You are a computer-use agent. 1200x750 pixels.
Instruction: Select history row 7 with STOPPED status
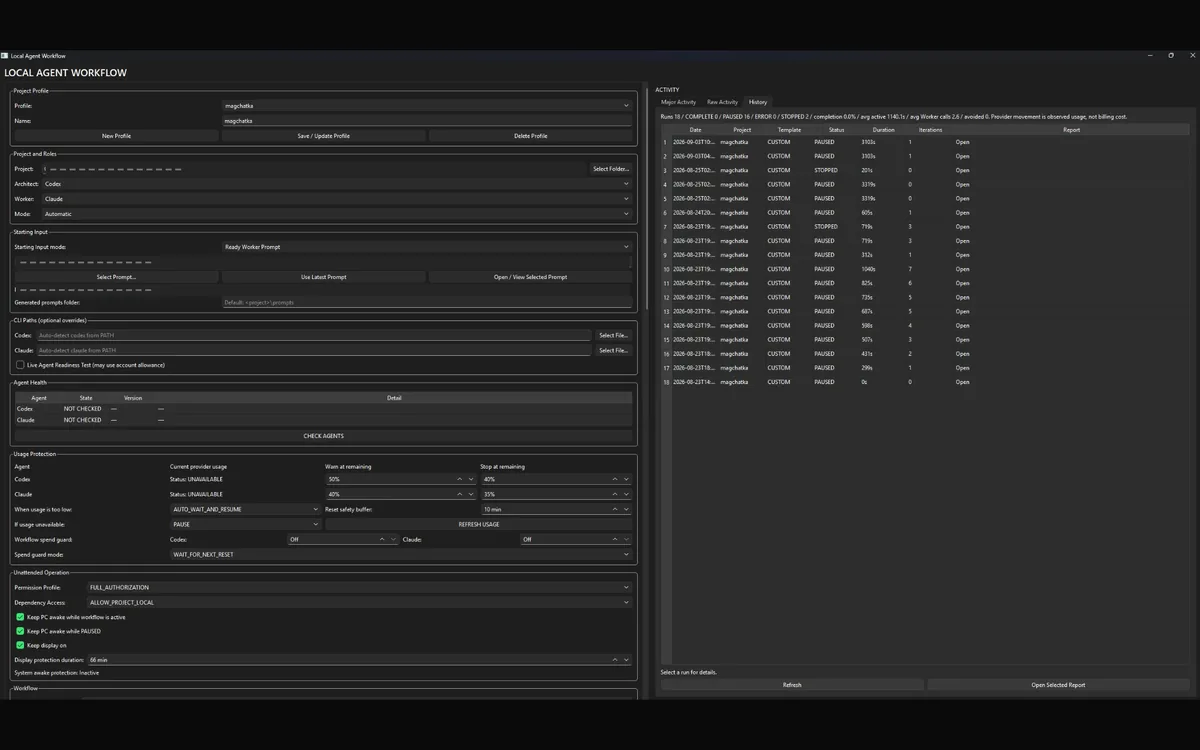point(924,227)
